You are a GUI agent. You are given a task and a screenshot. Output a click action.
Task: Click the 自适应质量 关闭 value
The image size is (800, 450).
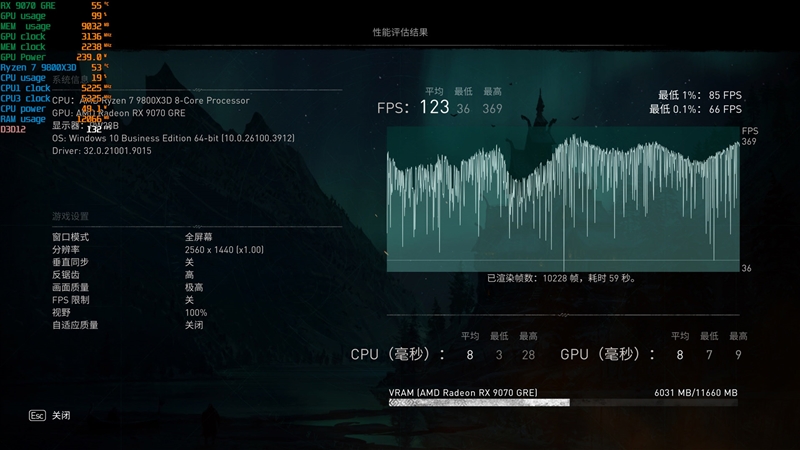(x=193, y=325)
